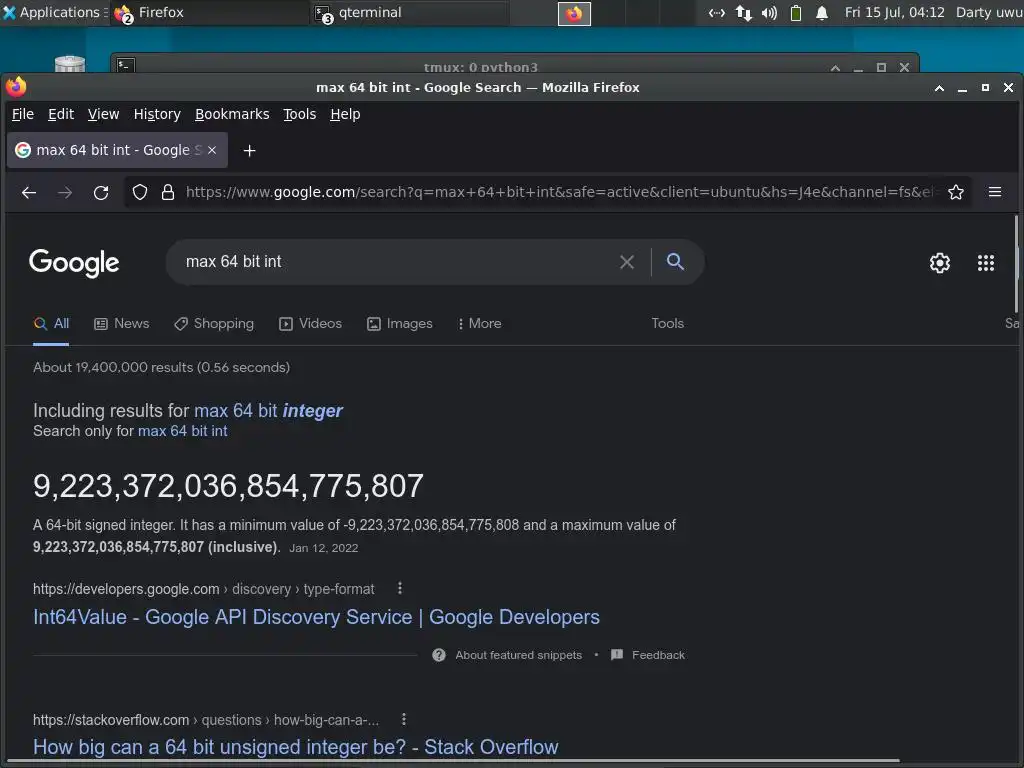Screen dimensions: 1024x768
Task: Select the All results tab
Action: point(52,324)
